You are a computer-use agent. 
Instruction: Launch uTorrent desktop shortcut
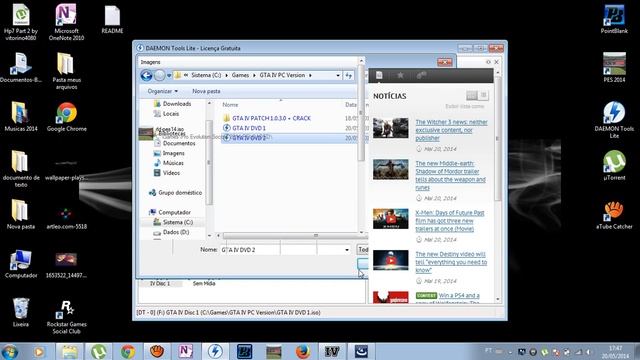click(614, 165)
